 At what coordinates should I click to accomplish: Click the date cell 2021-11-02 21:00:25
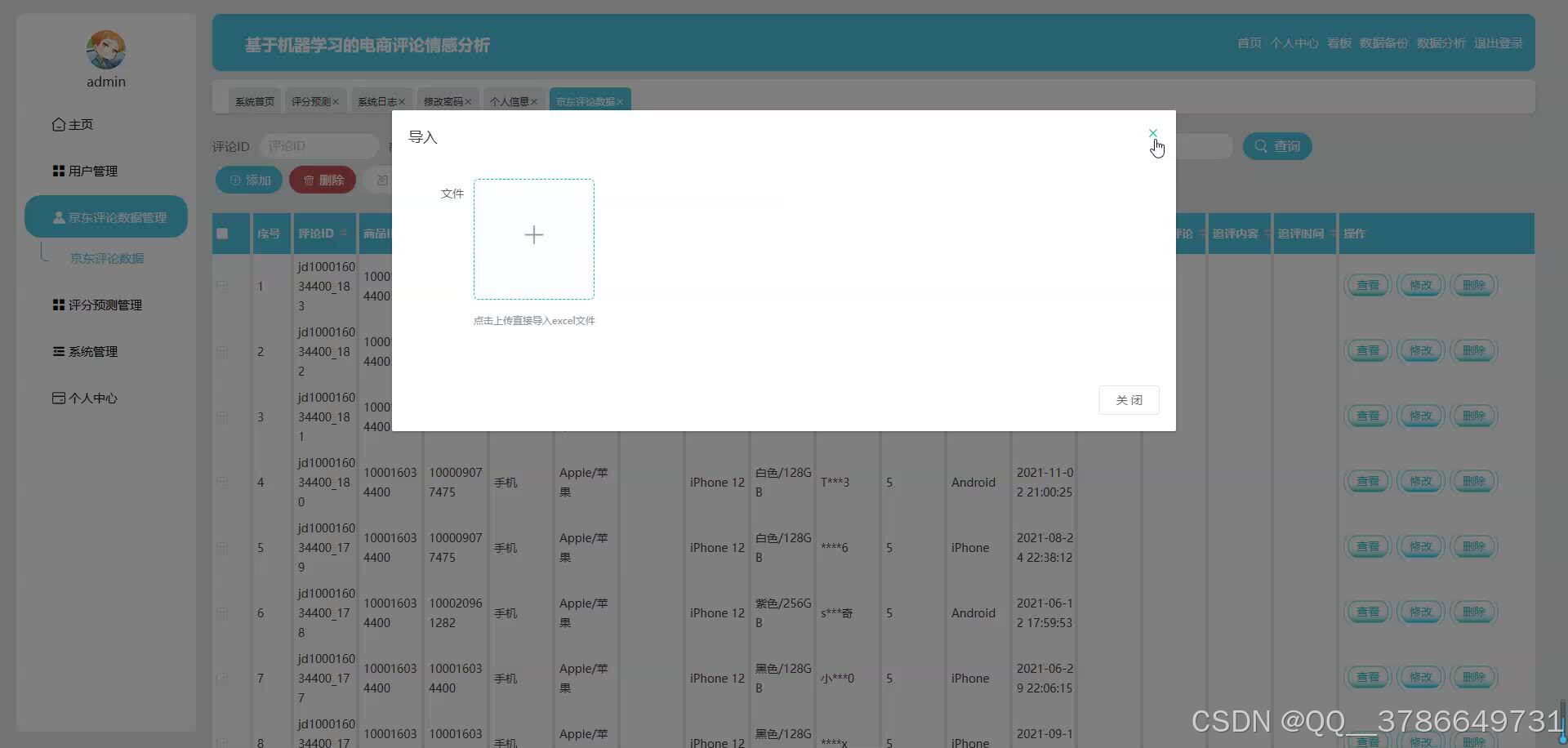click(1045, 483)
